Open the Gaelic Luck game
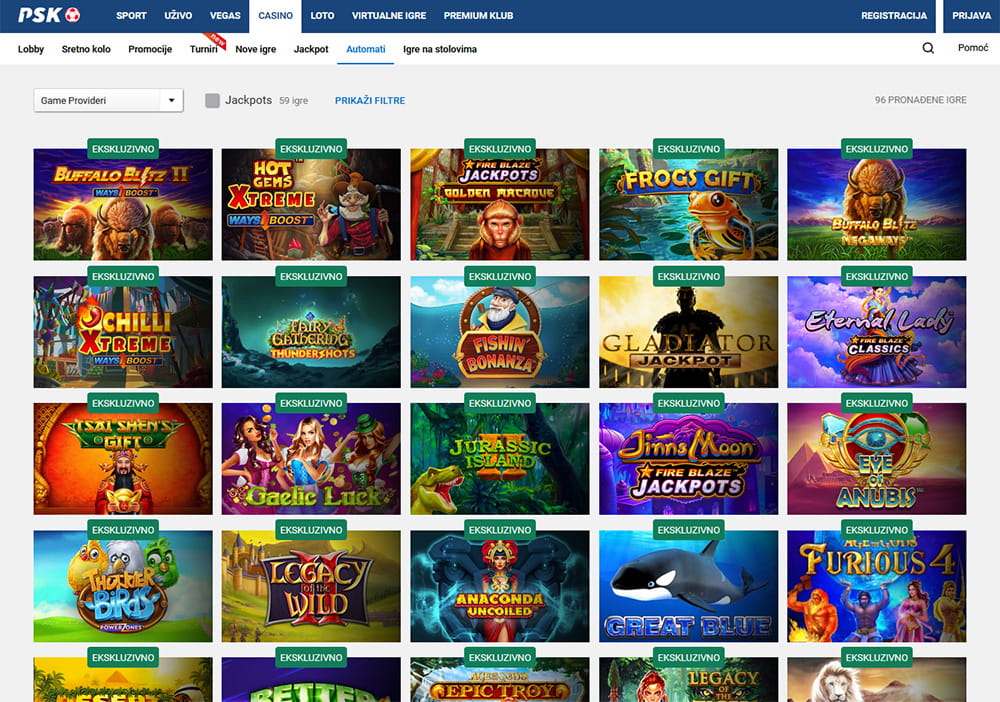The width and height of the screenshot is (1000, 702). pos(311,458)
